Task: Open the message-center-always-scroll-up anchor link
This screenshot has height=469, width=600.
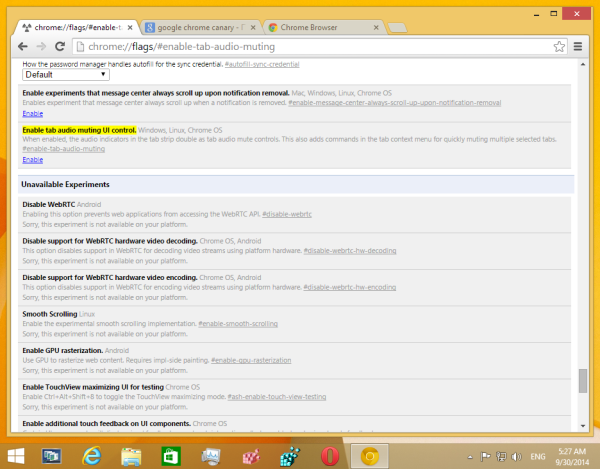Action: (x=395, y=103)
